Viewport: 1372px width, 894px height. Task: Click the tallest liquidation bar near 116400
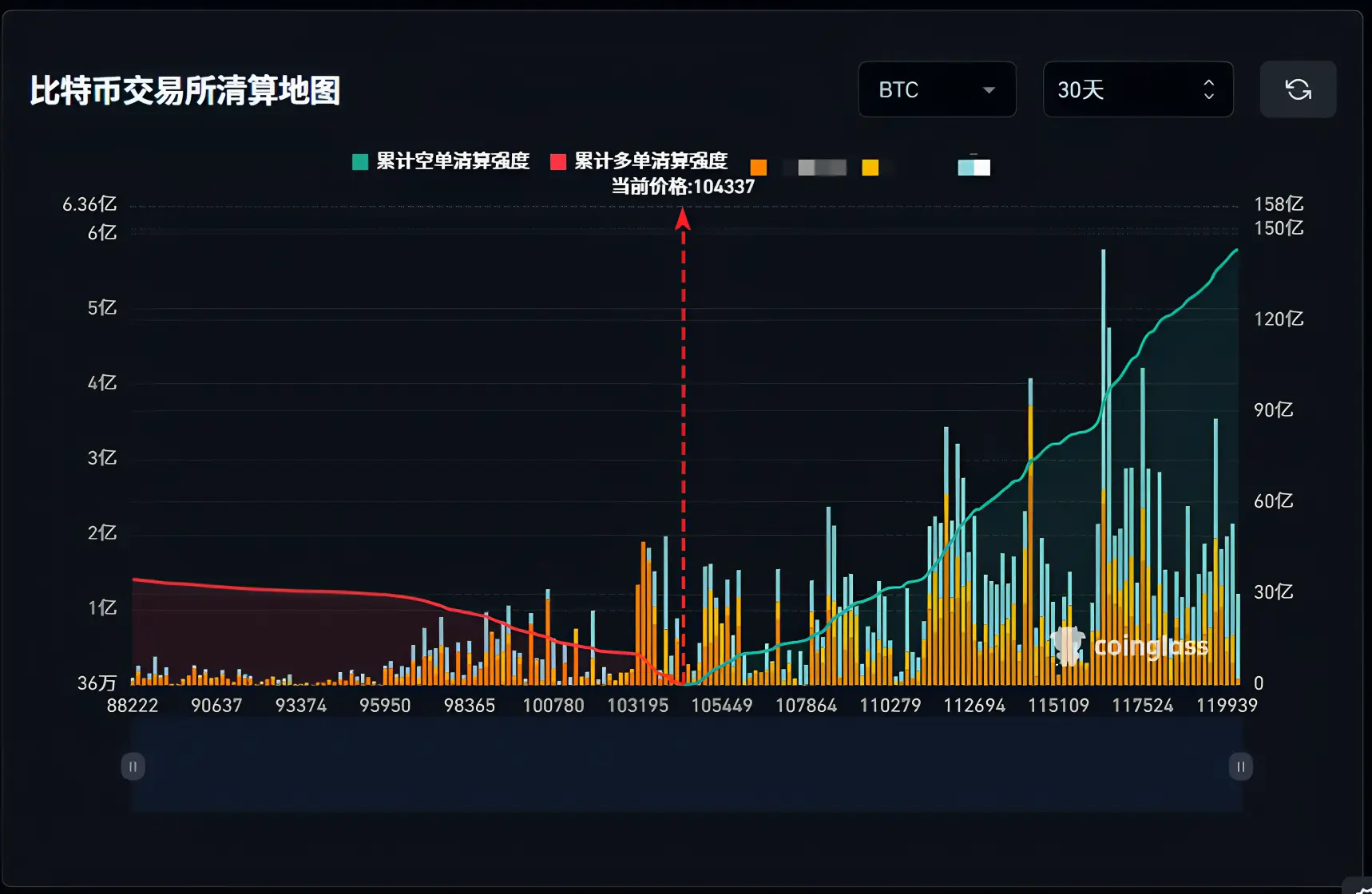(x=1104, y=467)
